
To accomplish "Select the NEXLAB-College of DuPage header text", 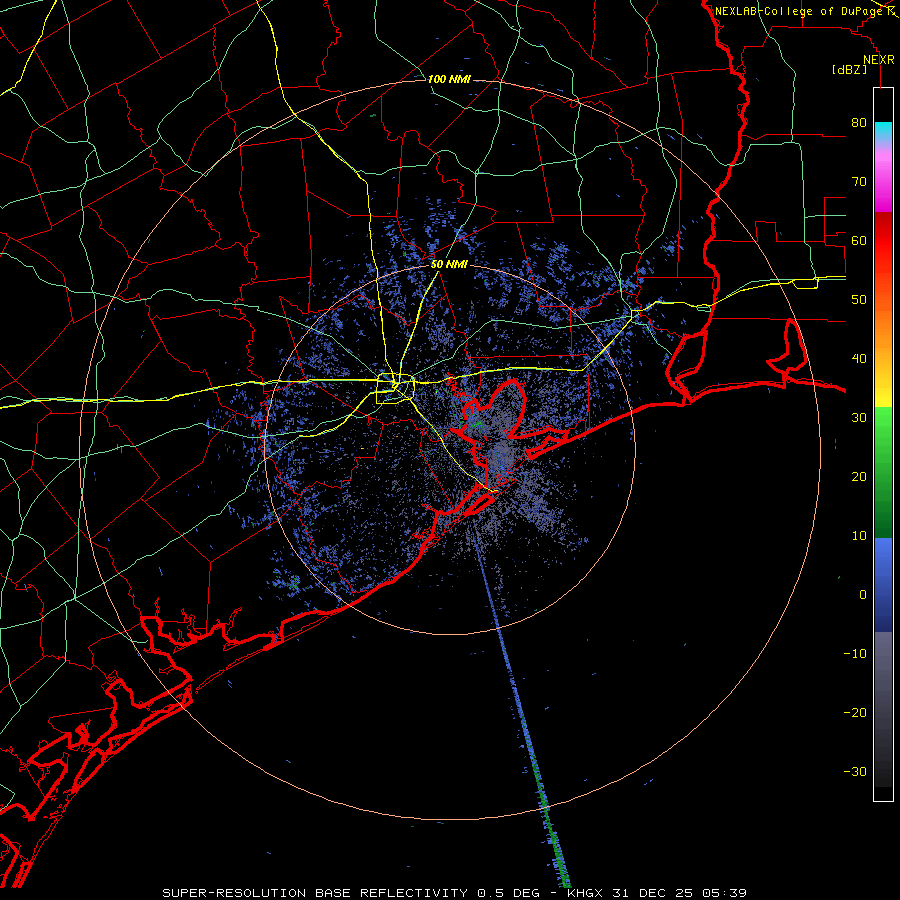I will click(799, 11).
